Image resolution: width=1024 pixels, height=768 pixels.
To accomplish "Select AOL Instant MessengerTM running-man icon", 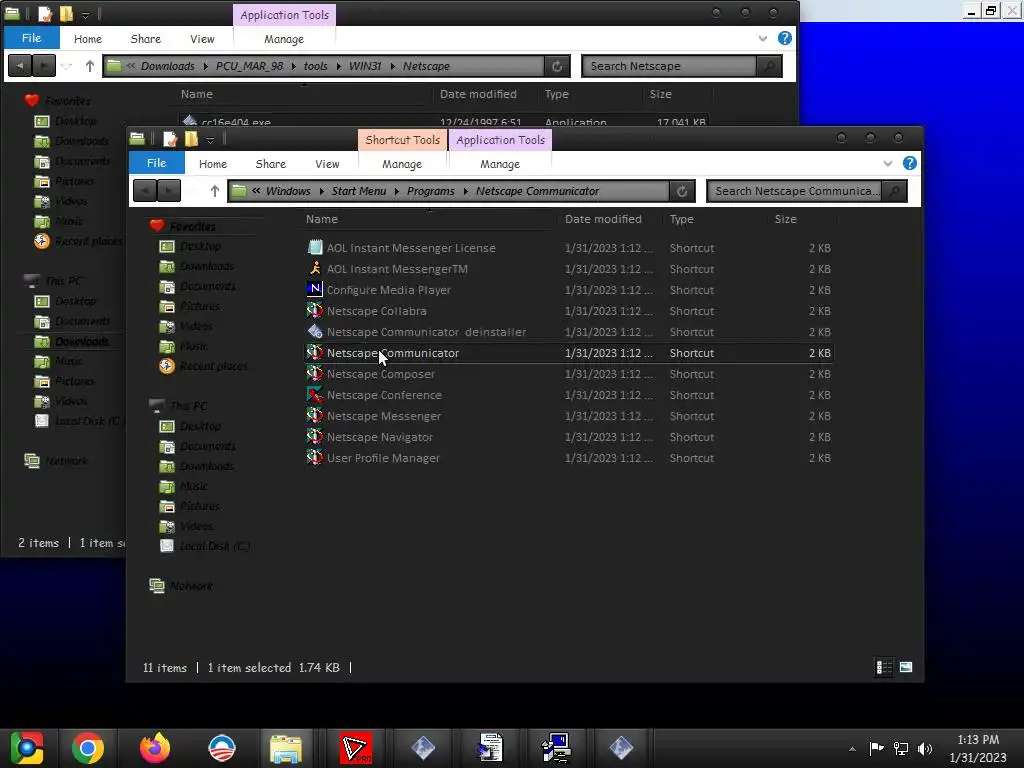I will (x=315, y=268).
